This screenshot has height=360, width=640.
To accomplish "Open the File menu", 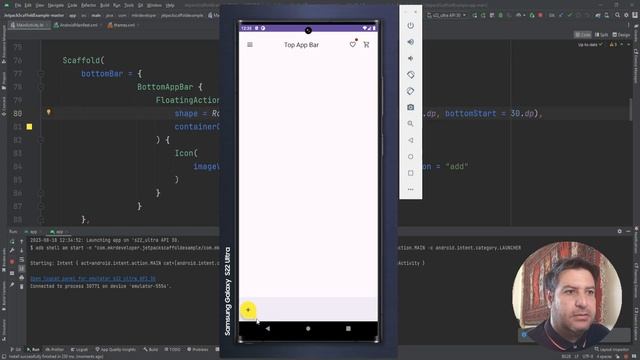I will (18, 5).
